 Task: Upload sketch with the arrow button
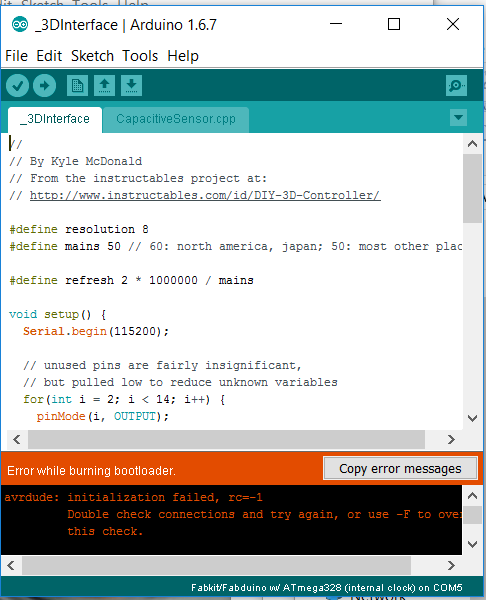coord(44,85)
